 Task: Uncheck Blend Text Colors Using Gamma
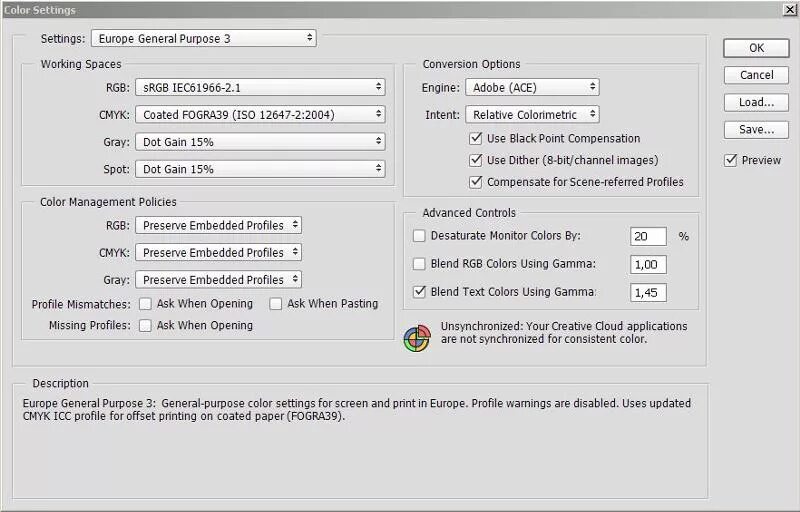(419, 292)
